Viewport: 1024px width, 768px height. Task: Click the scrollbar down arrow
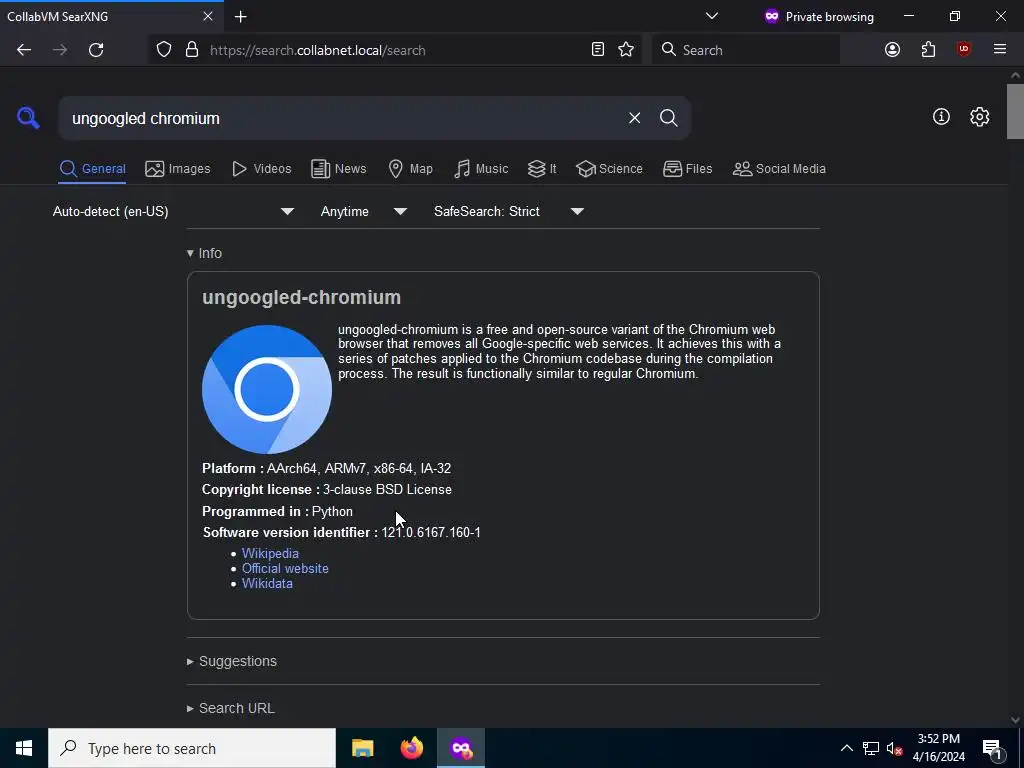click(x=1015, y=720)
